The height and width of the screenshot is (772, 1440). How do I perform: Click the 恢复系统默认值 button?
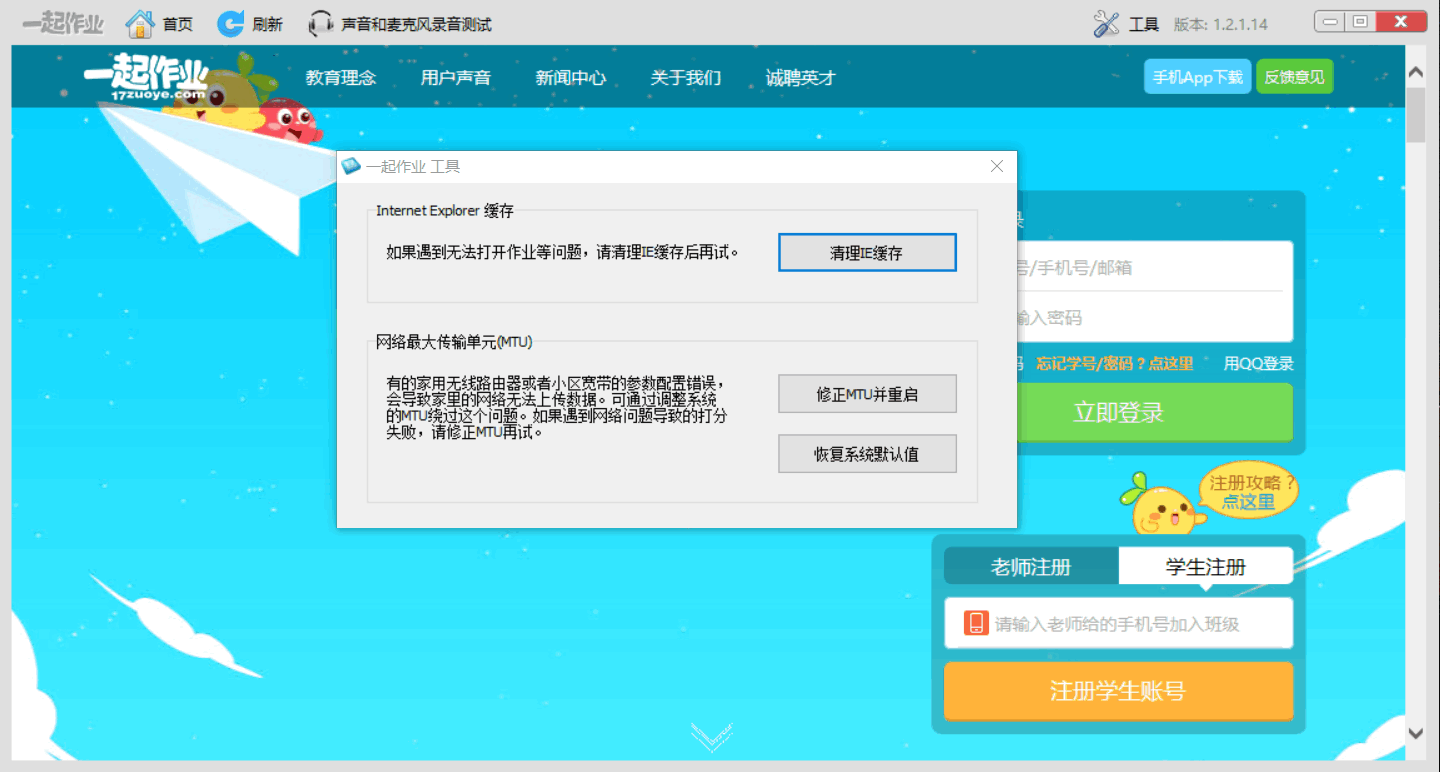point(867,454)
